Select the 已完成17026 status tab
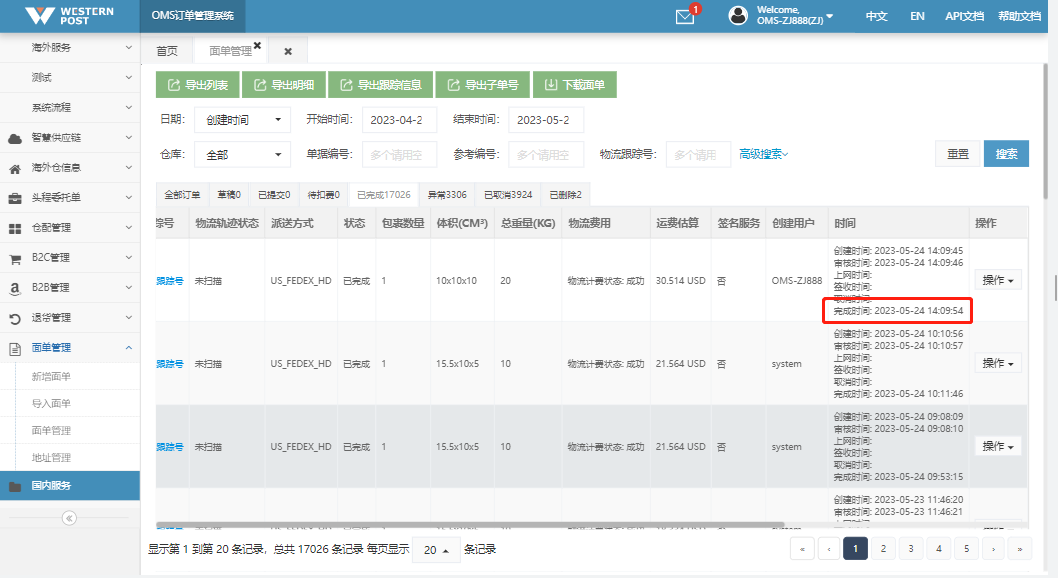Viewport: 1058px width, 578px height. coord(383,195)
